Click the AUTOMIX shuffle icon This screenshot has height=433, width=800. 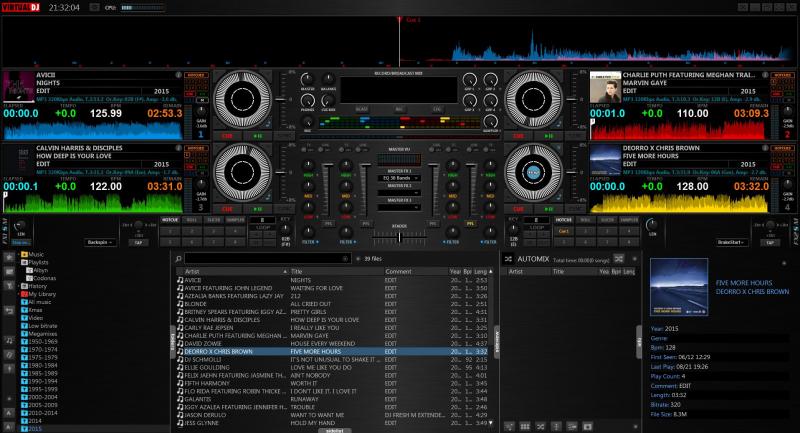620,258
